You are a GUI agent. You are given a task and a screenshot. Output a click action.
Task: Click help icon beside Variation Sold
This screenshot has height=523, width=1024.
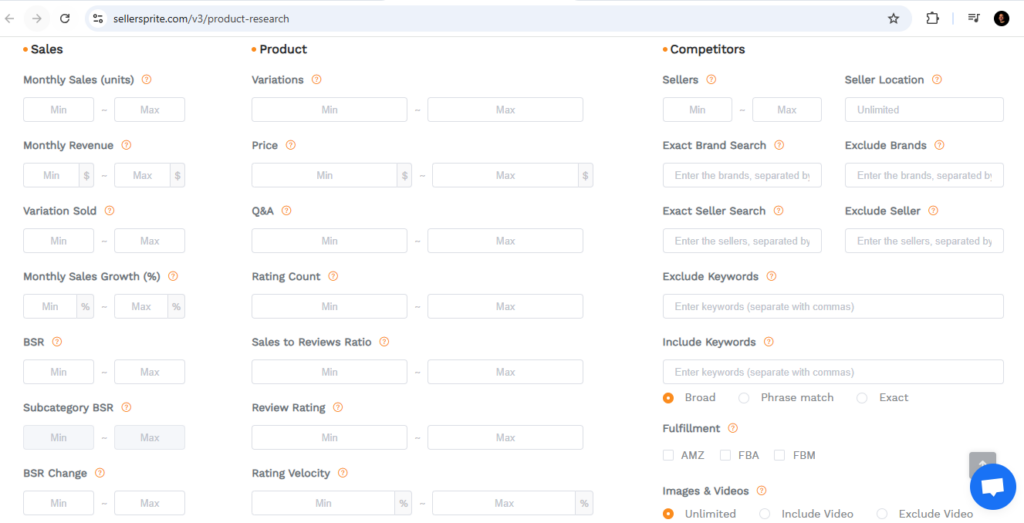109,211
